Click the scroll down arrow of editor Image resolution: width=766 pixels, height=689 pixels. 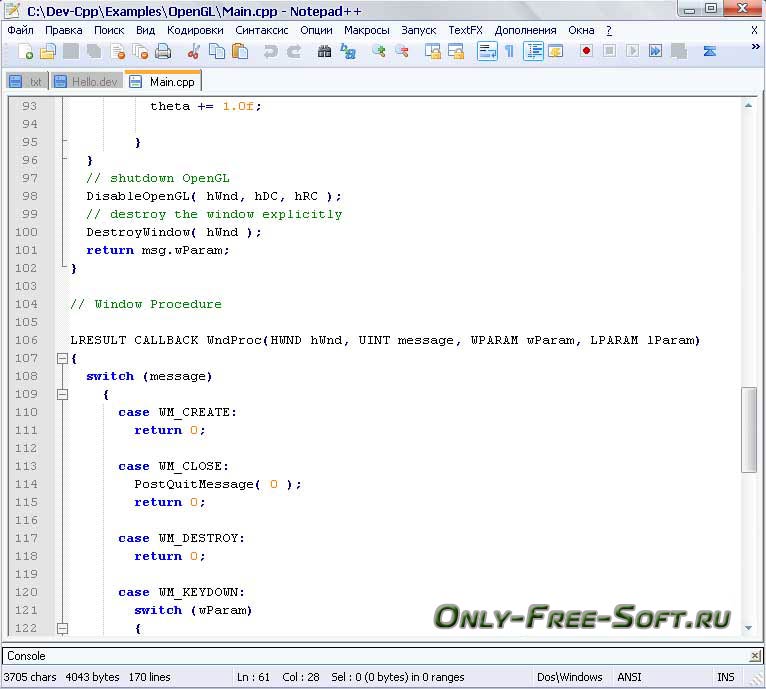click(748, 628)
